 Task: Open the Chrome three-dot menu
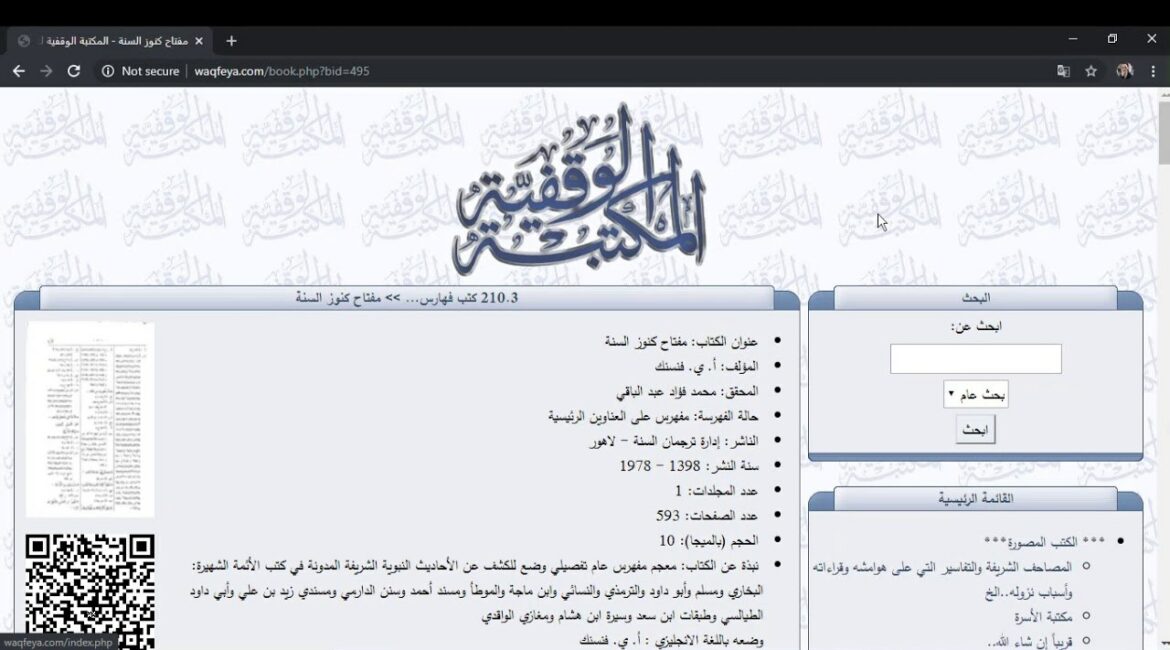(x=1153, y=71)
